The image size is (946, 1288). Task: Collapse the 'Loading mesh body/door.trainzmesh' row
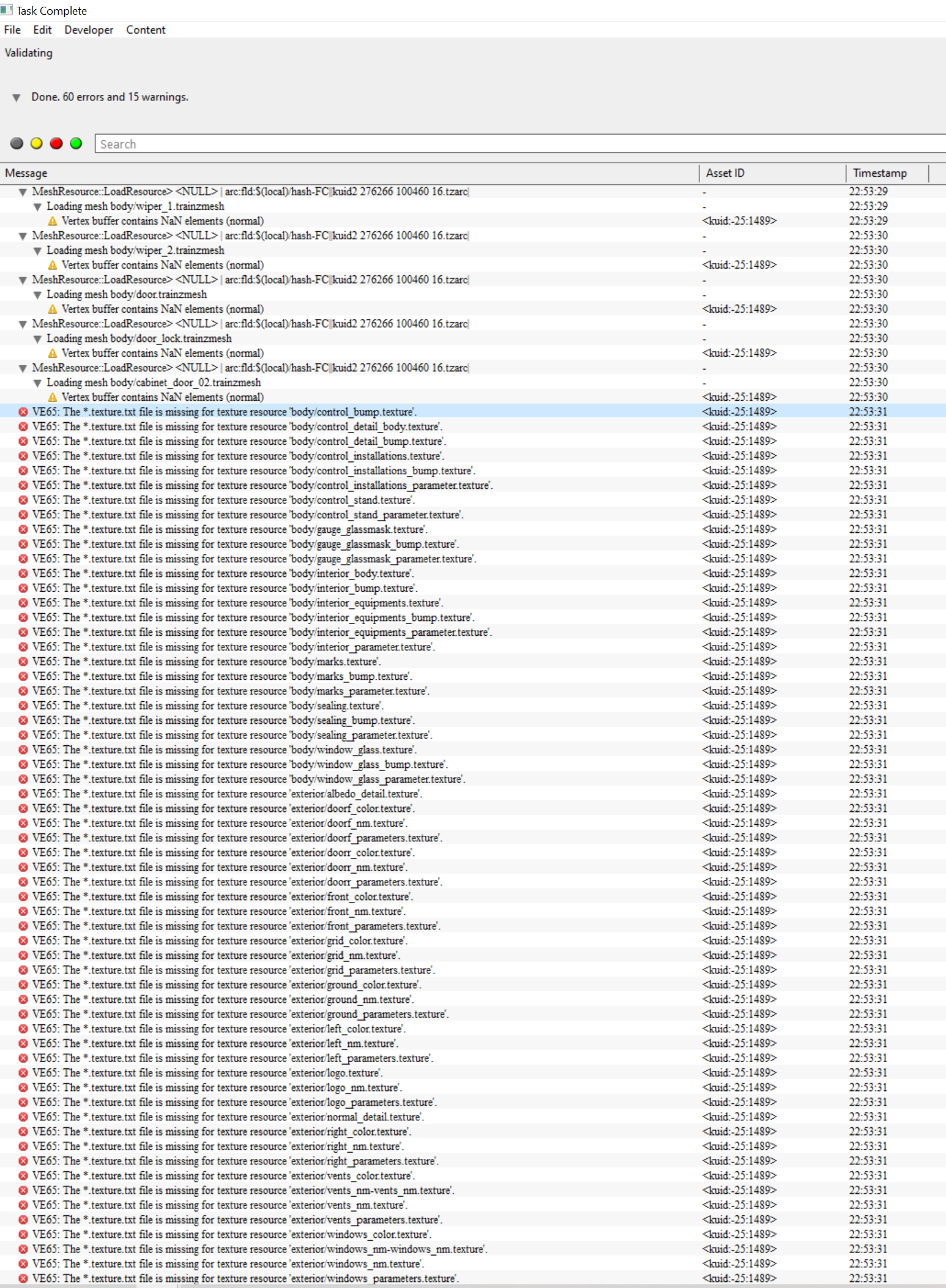coord(37,295)
